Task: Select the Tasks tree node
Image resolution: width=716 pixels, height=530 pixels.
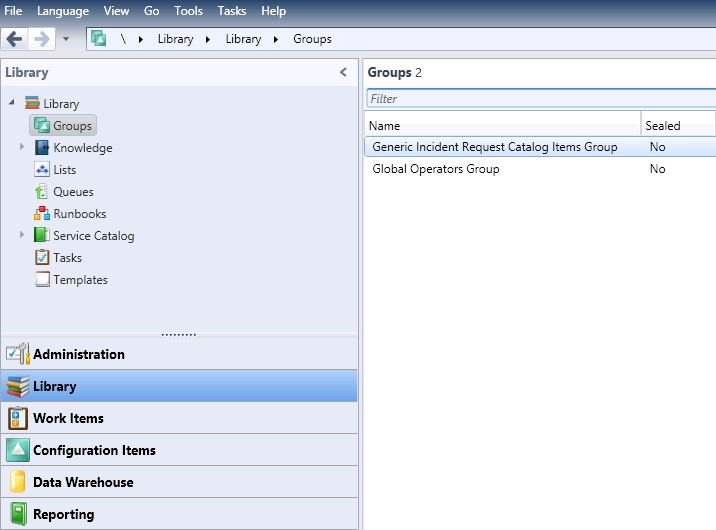Action: pyautogui.click(x=68, y=257)
